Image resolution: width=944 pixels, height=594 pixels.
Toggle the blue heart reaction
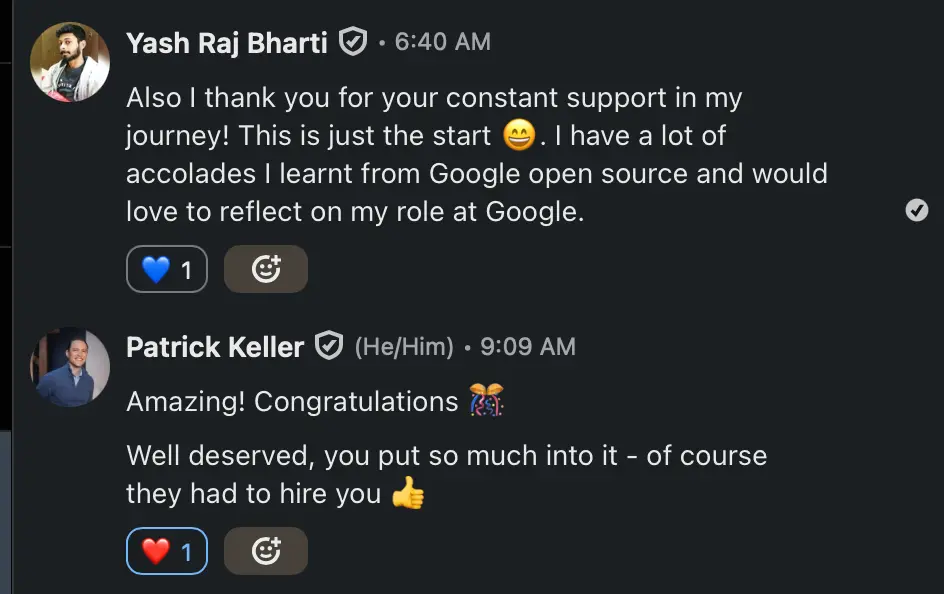[167, 269]
